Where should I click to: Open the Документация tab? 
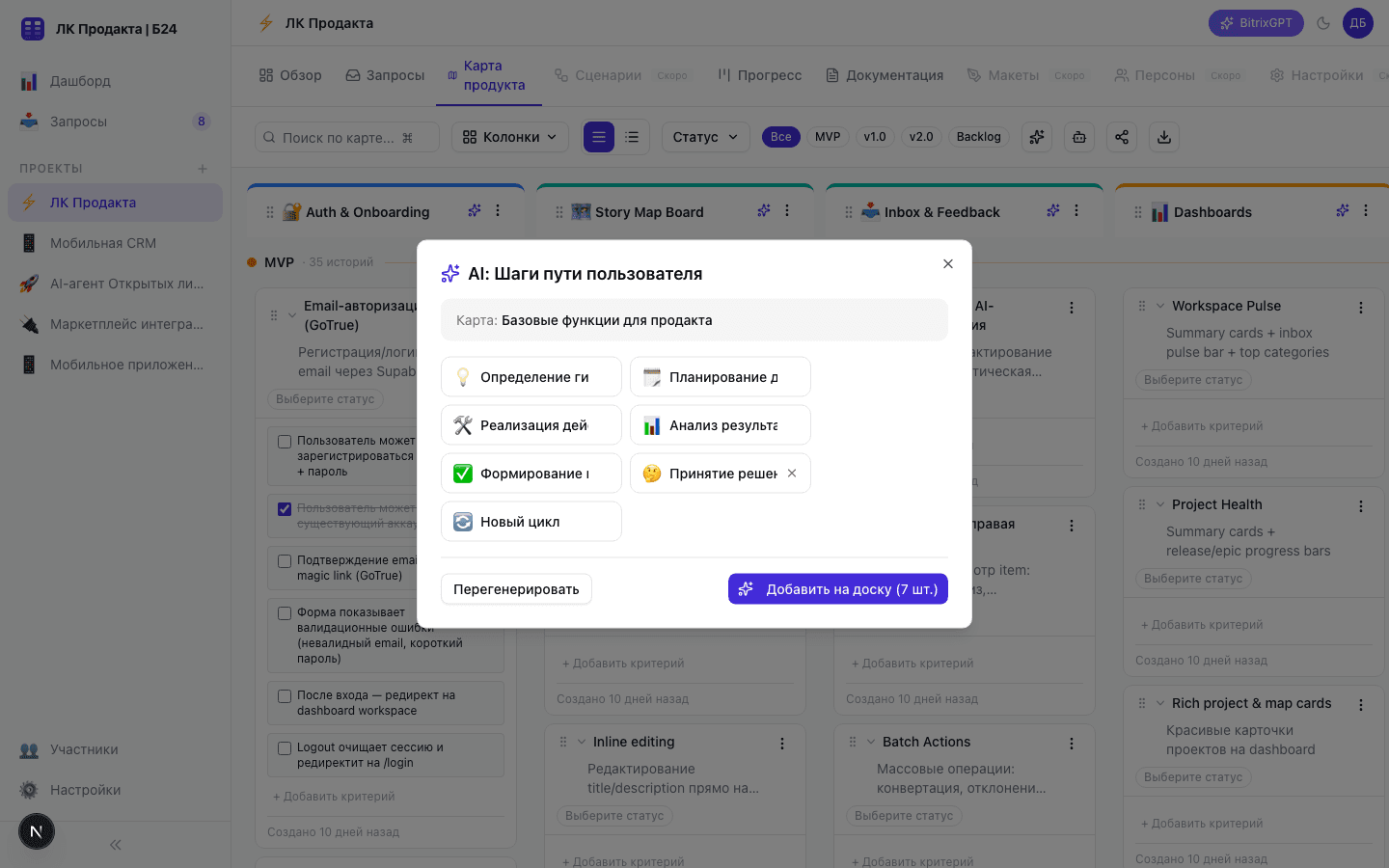[884, 74]
